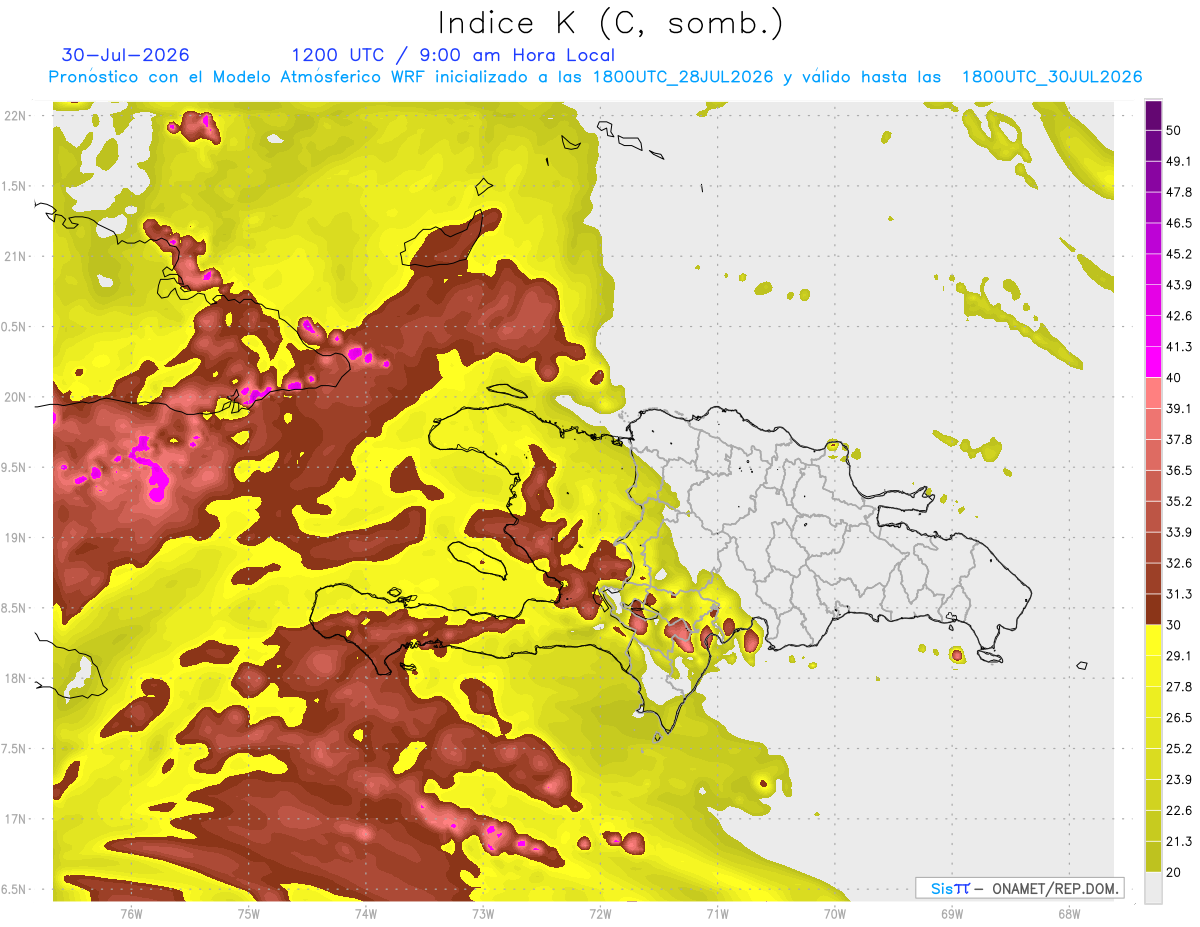Click the "31.3" color scale value
This screenshot has width=1200, height=927.
click(1179, 594)
